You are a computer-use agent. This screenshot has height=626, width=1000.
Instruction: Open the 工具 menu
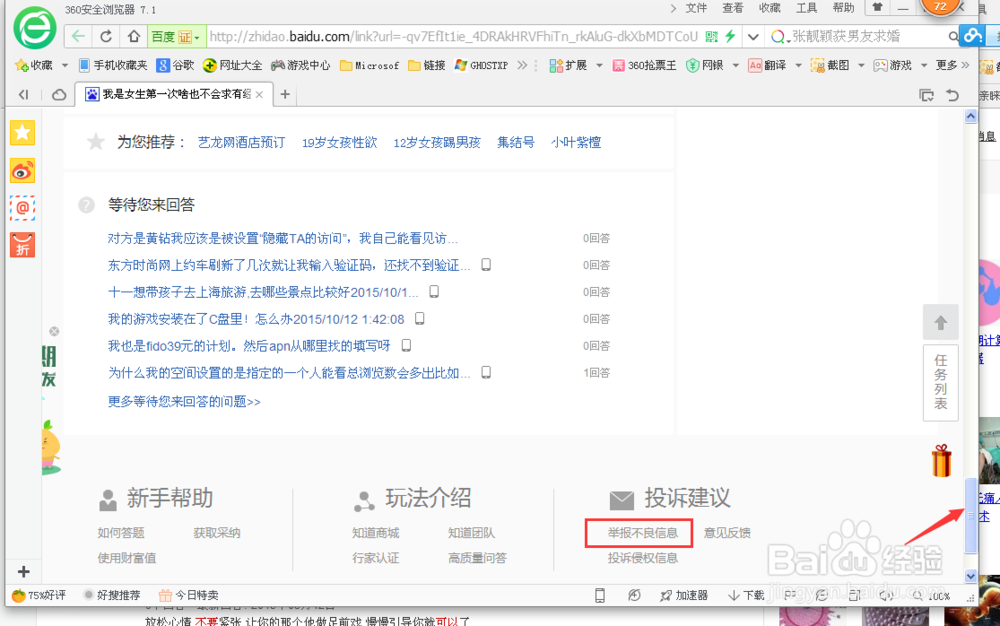[x=805, y=8]
